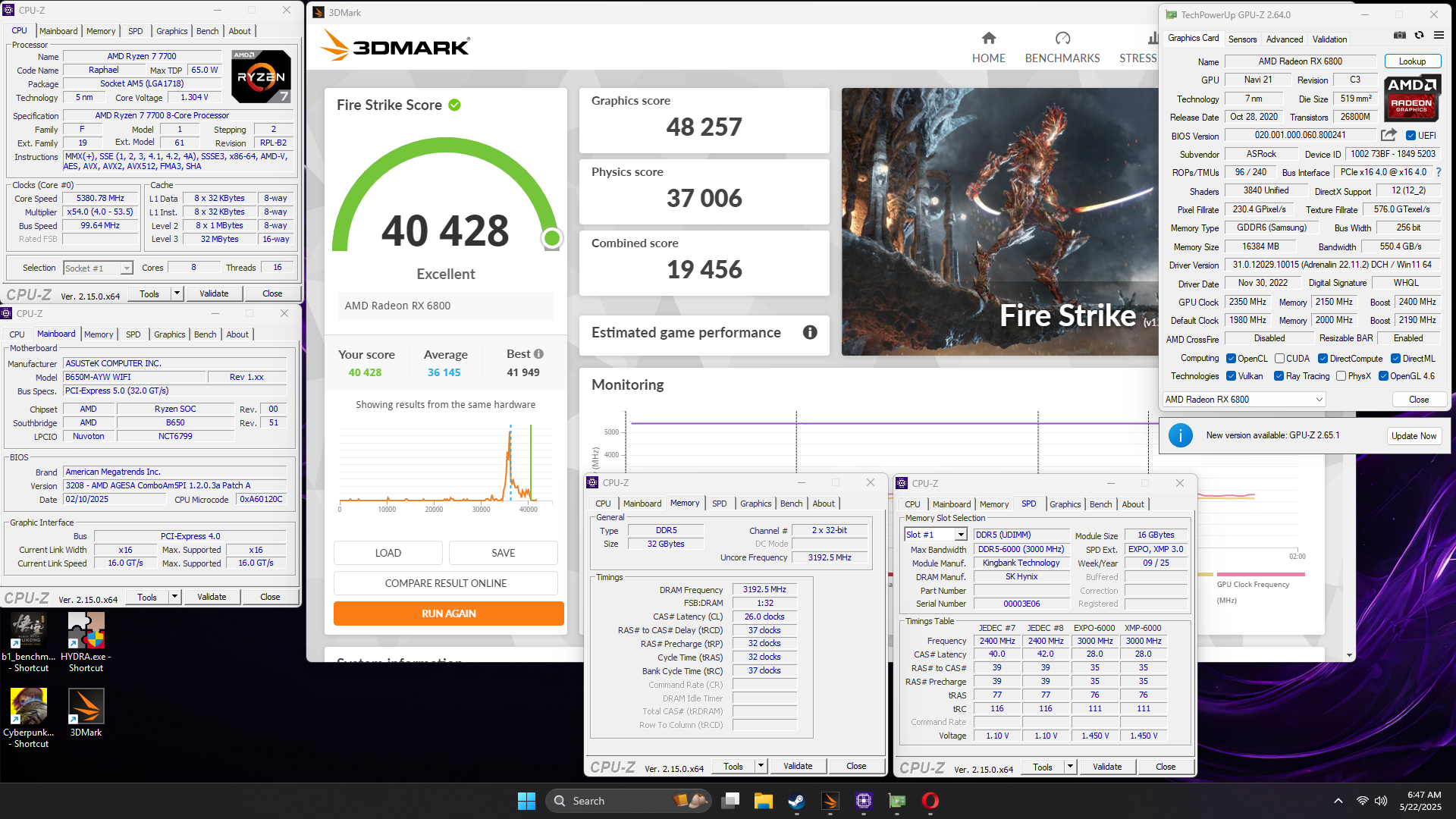Open AMD Radeon RX 6800 selector in GPU-Z
Screen dimensions: 1456x819
click(x=1244, y=400)
